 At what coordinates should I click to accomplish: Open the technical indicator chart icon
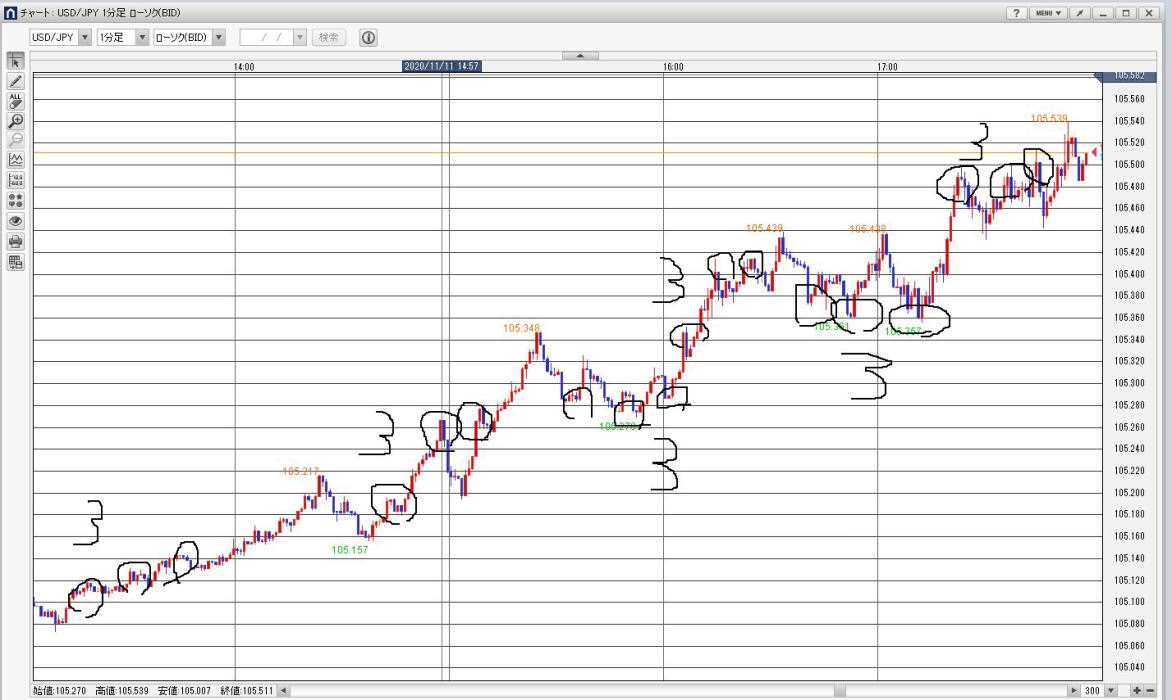coord(15,160)
